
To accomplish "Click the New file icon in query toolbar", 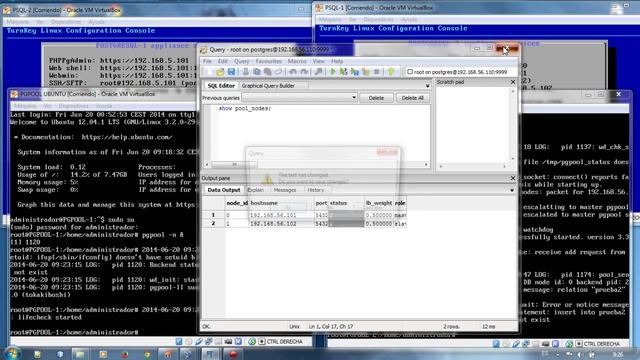I will 209,72.
